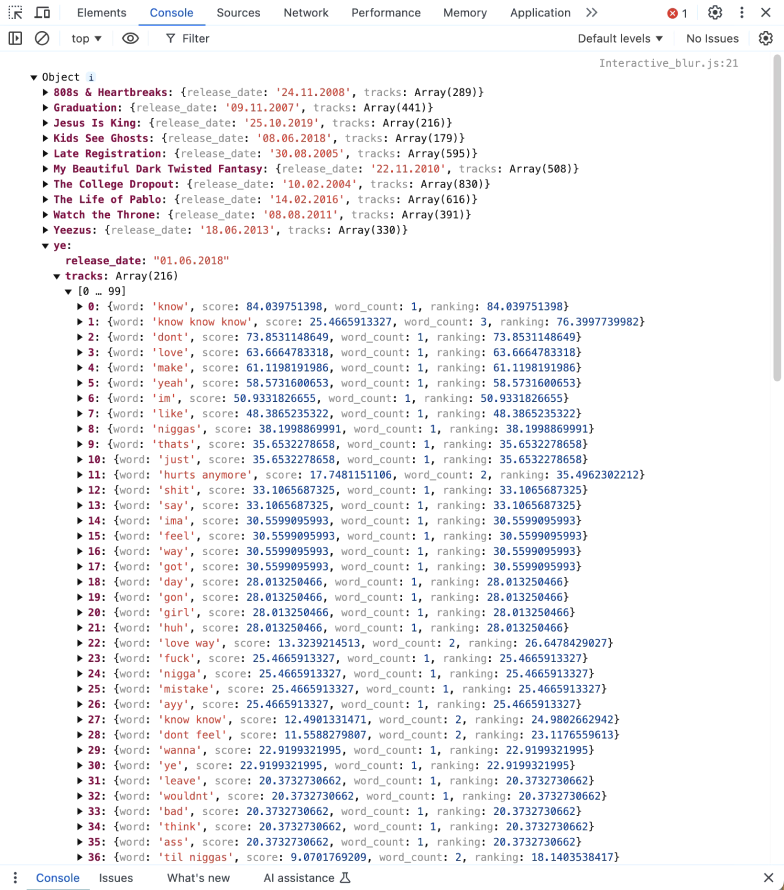The image size is (784, 890).
Task: Show the console sidebar
Action: (x=15, y=38)
